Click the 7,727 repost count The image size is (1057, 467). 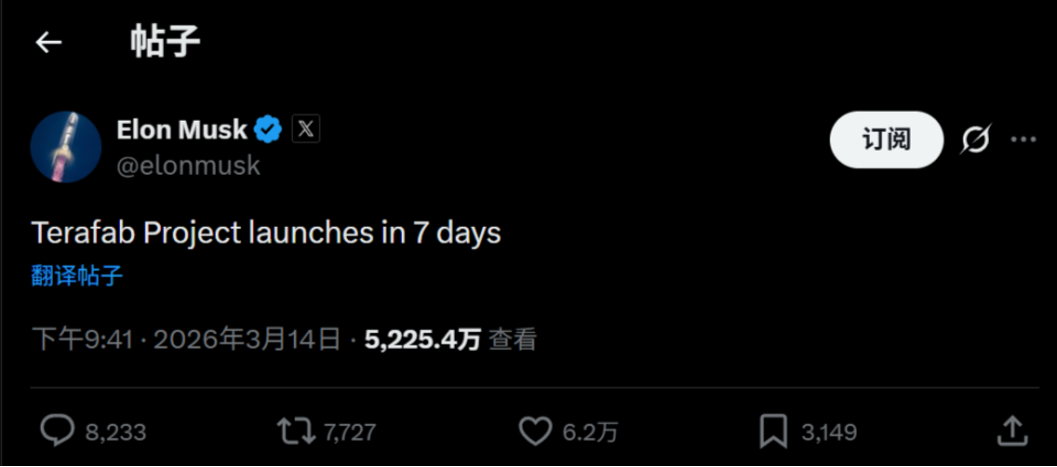[350, 432]
